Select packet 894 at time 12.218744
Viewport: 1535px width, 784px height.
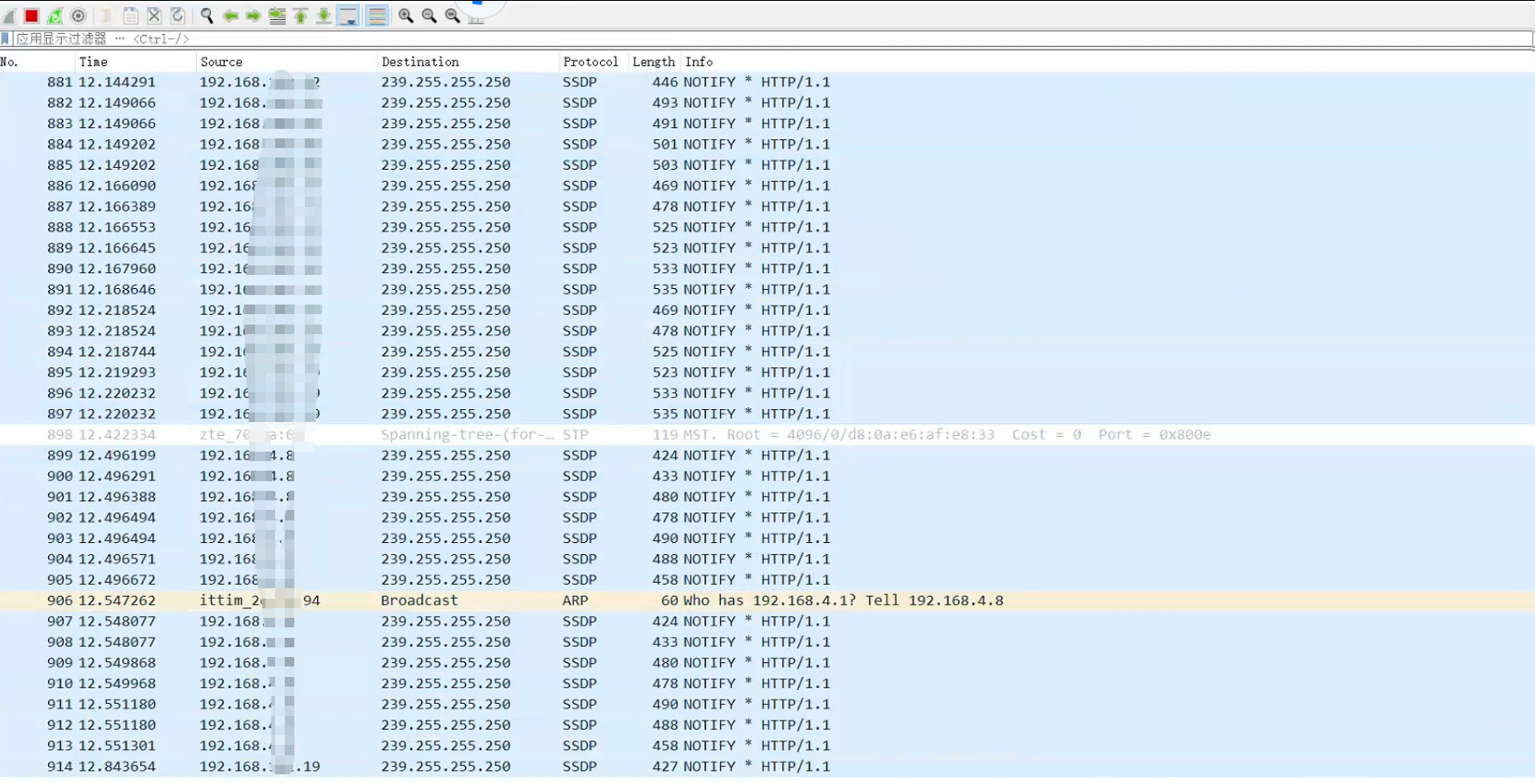(x=767, y=352)
